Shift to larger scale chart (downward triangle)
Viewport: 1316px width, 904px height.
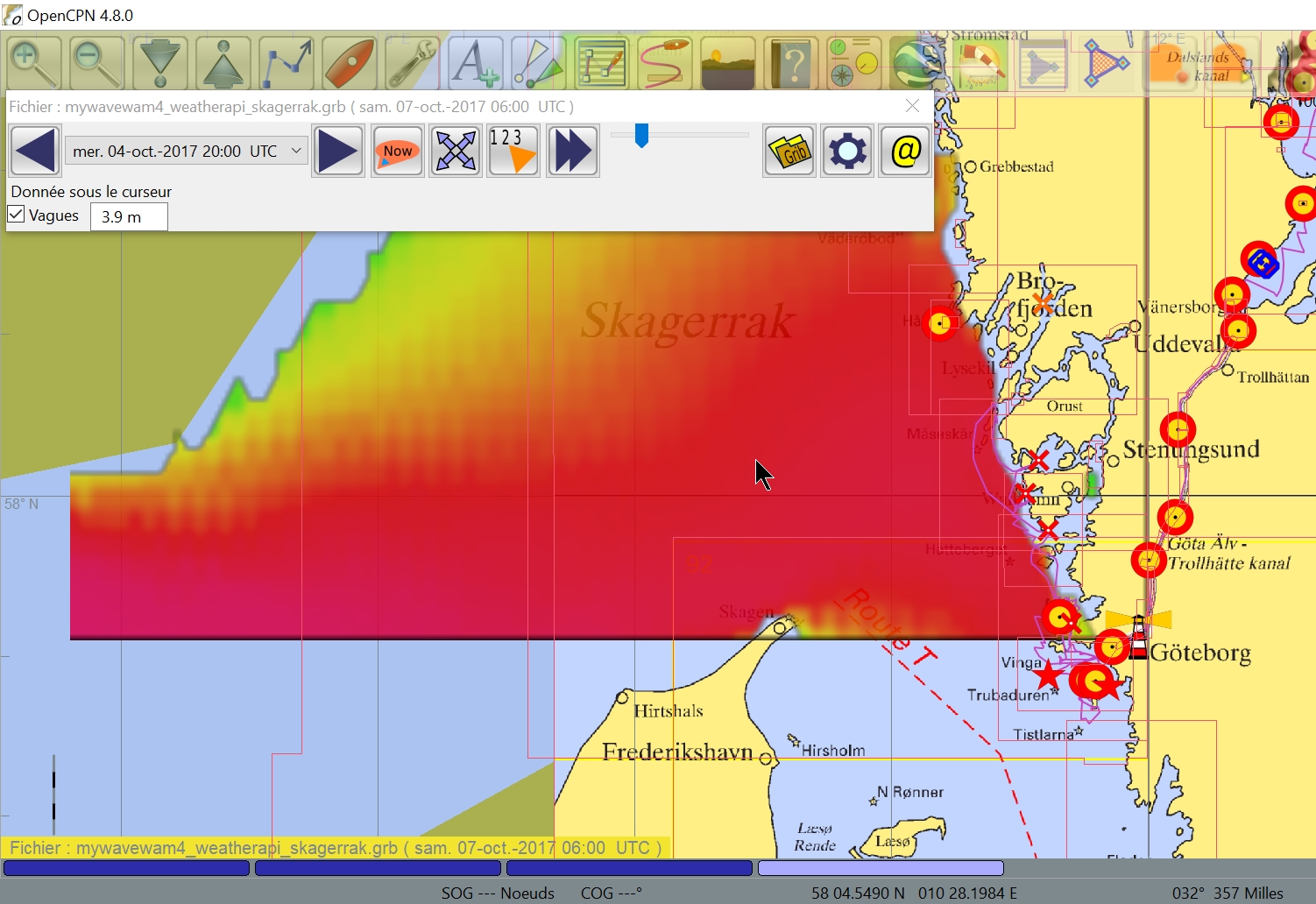coord(160,62)
